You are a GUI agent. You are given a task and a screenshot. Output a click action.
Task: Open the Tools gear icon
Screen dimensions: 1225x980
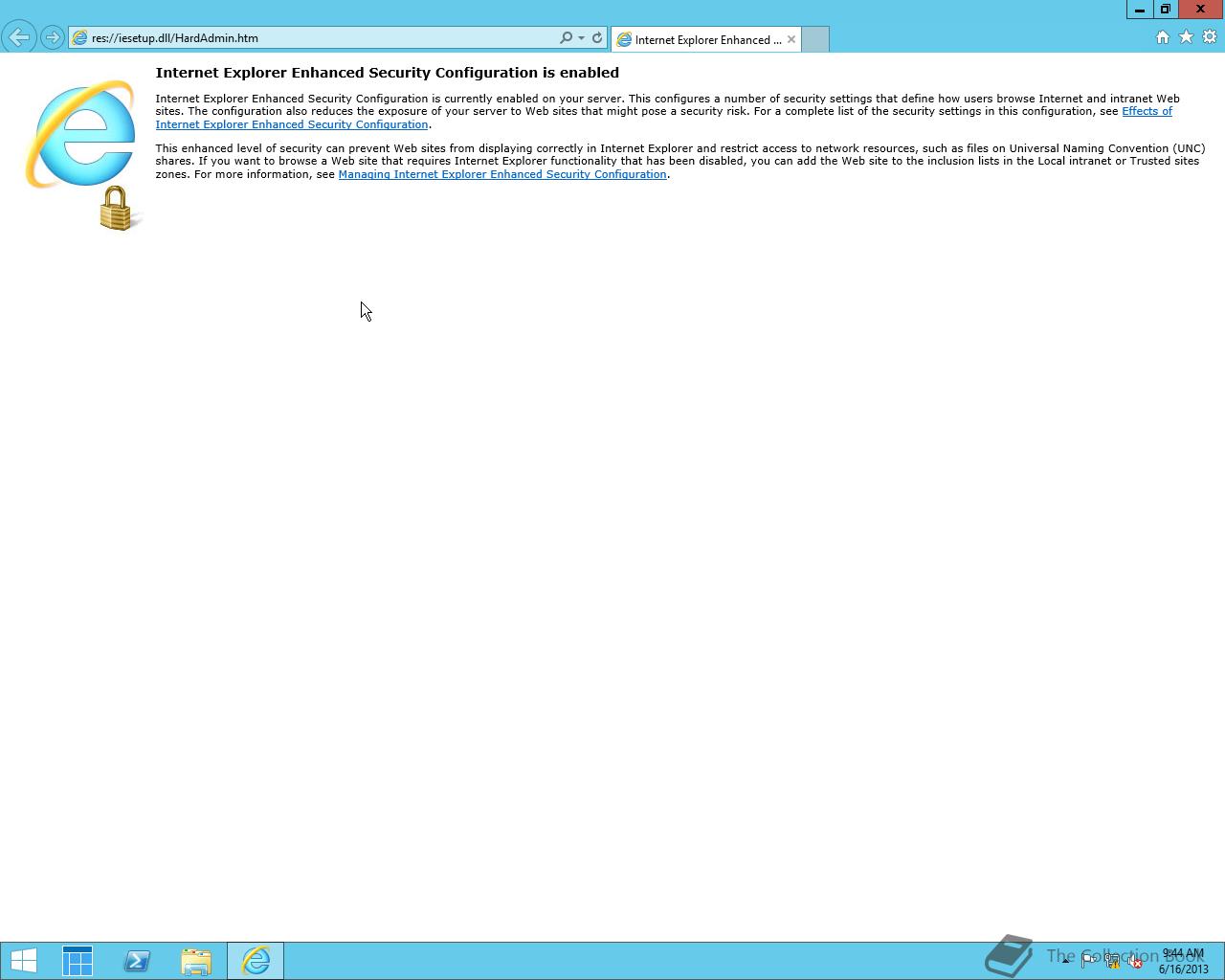(x=1210, y=37)
